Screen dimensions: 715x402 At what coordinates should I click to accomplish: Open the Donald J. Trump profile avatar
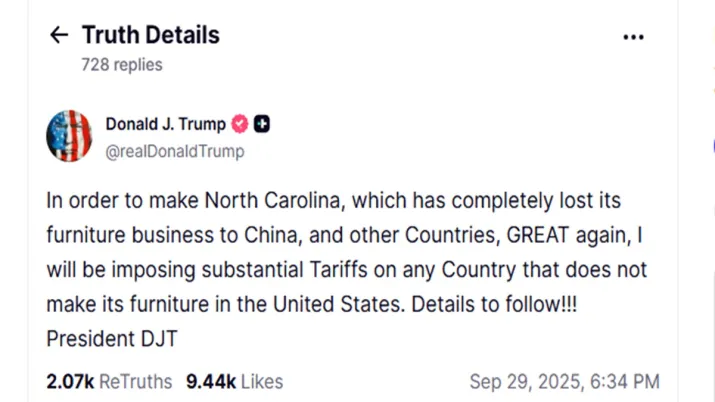click(70, 136)
